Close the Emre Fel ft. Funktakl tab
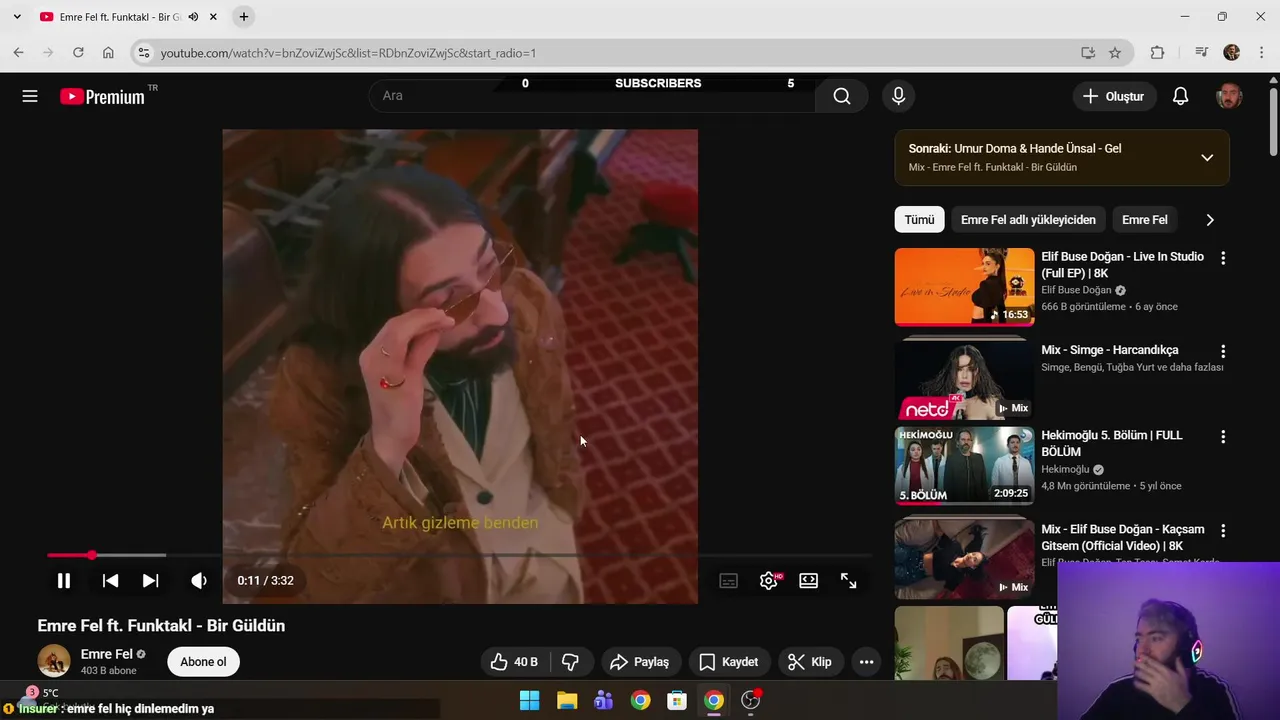Screen dimensions: 1280x720 (213, 17)
